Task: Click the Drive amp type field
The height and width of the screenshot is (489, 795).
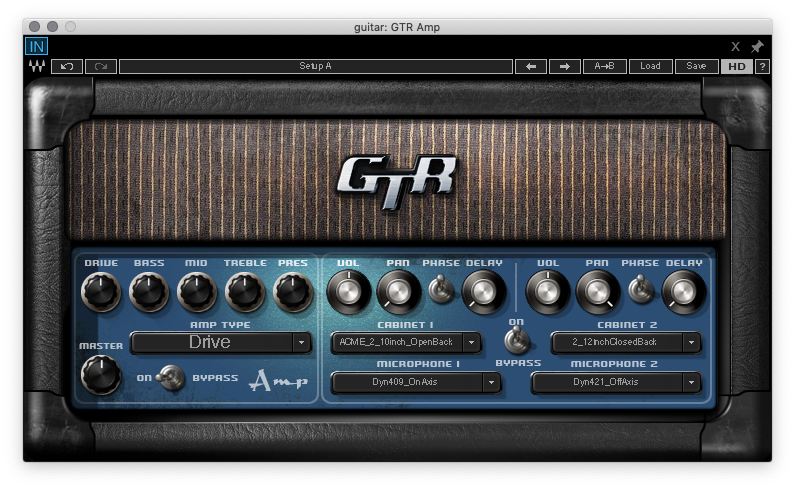Action: (x=212, y=342)
